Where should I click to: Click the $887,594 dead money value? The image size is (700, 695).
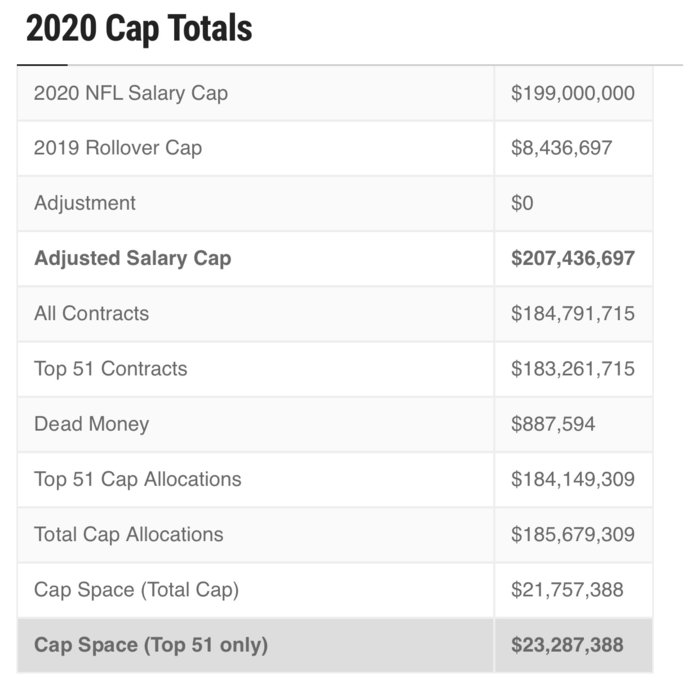click(552, 424)
